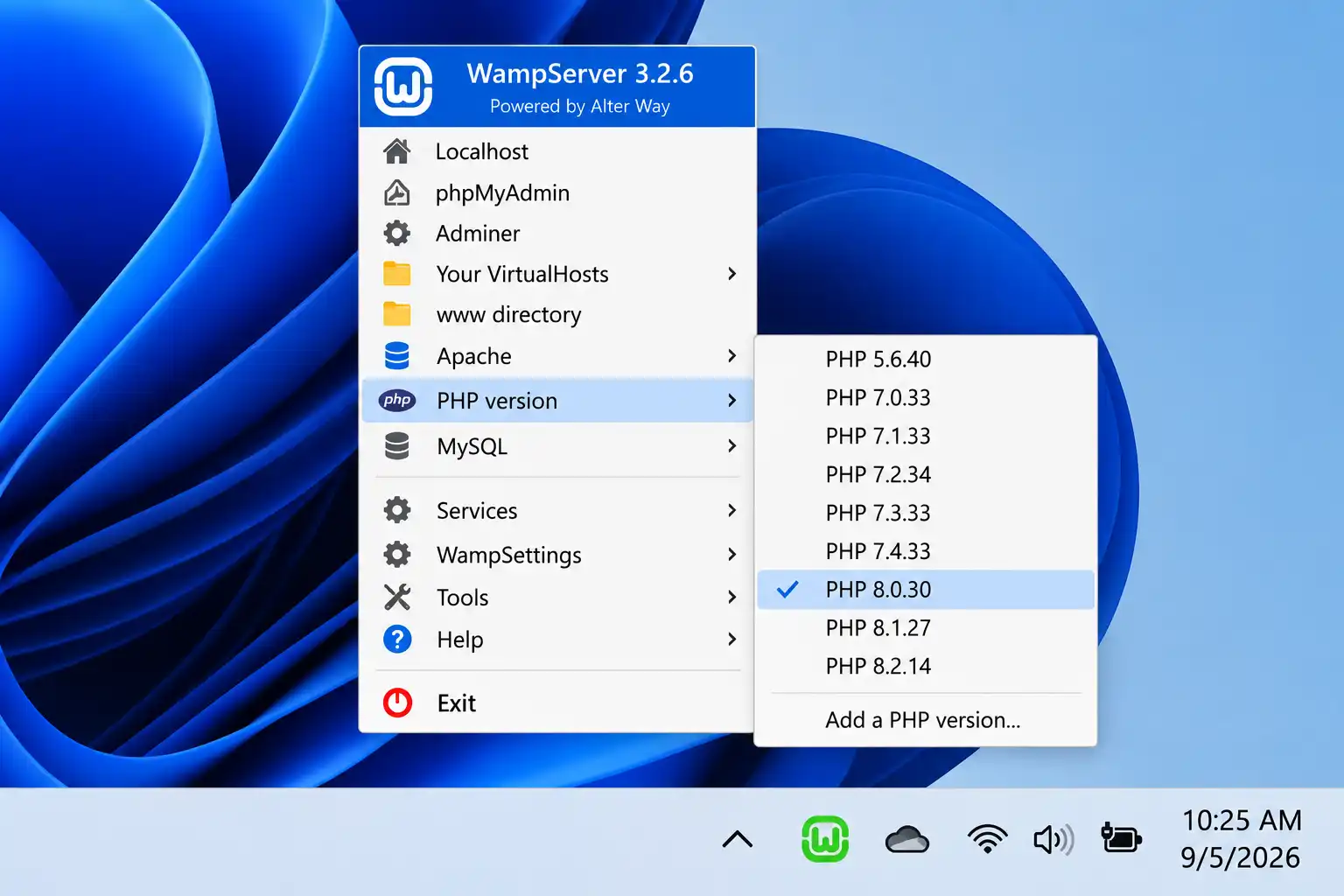Click the Exit menu label
The image size is (1344, 896).
click(x=457, y=703)
